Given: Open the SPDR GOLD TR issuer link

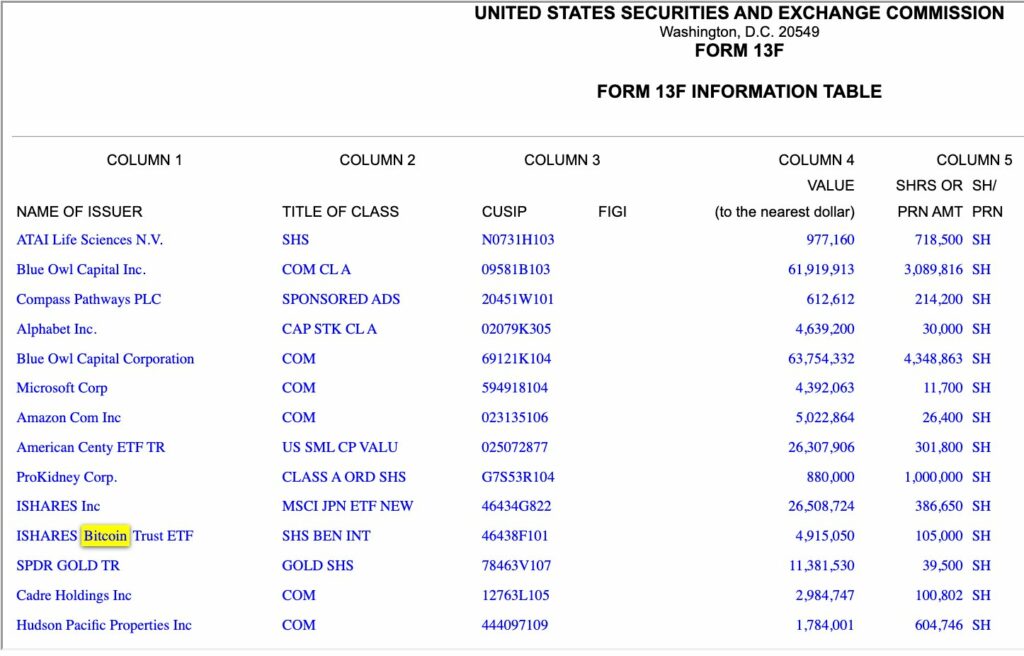Looking at the screenshot, I should coord(68,566).
